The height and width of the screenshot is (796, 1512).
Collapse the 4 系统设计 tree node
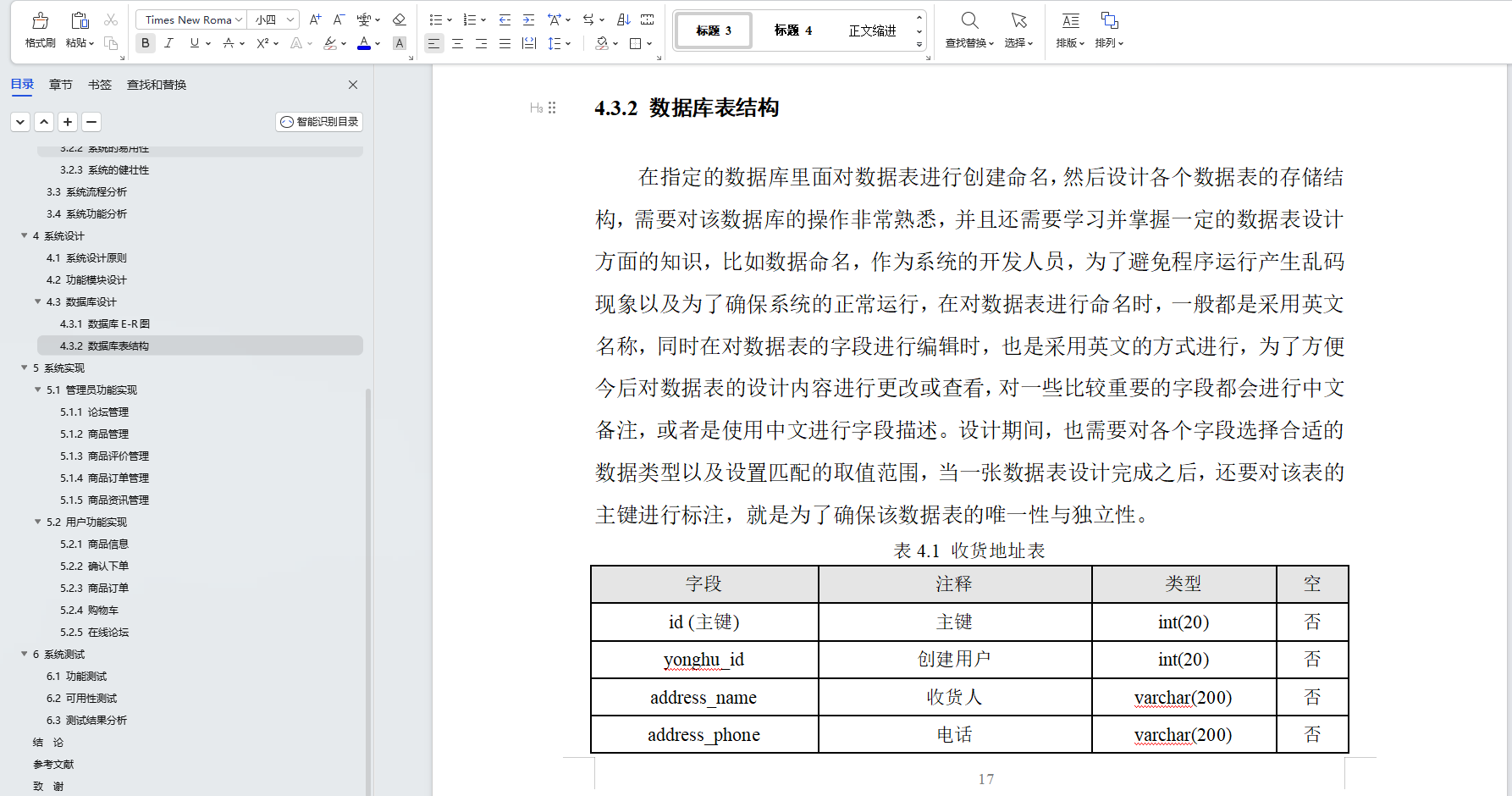(x=25, y=235)
